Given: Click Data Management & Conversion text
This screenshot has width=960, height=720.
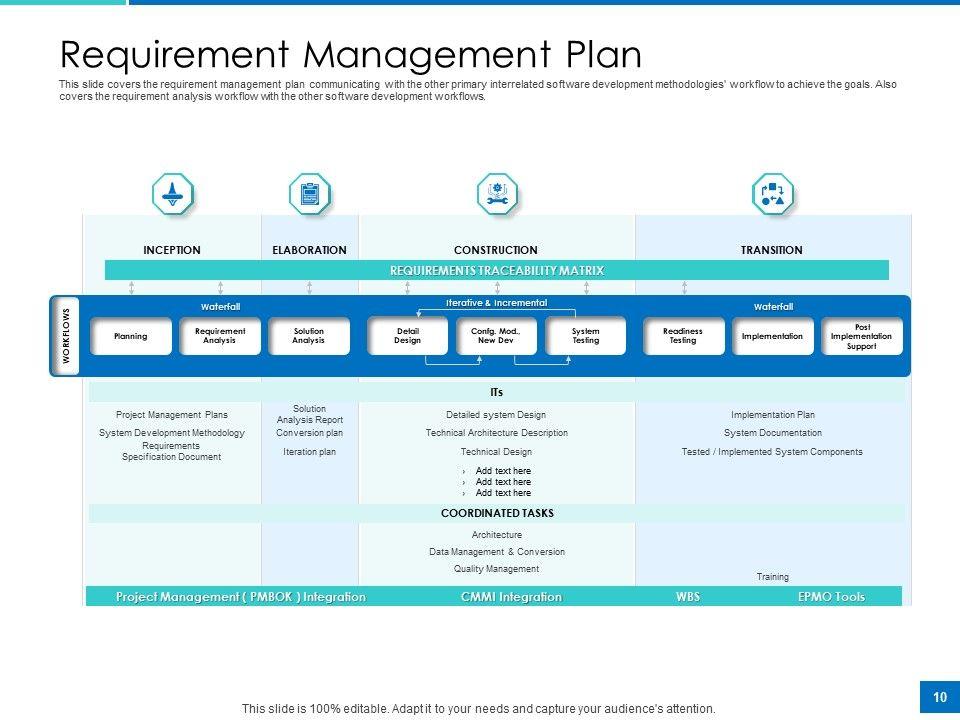Looking at the screenshot, I should point(497,552).
